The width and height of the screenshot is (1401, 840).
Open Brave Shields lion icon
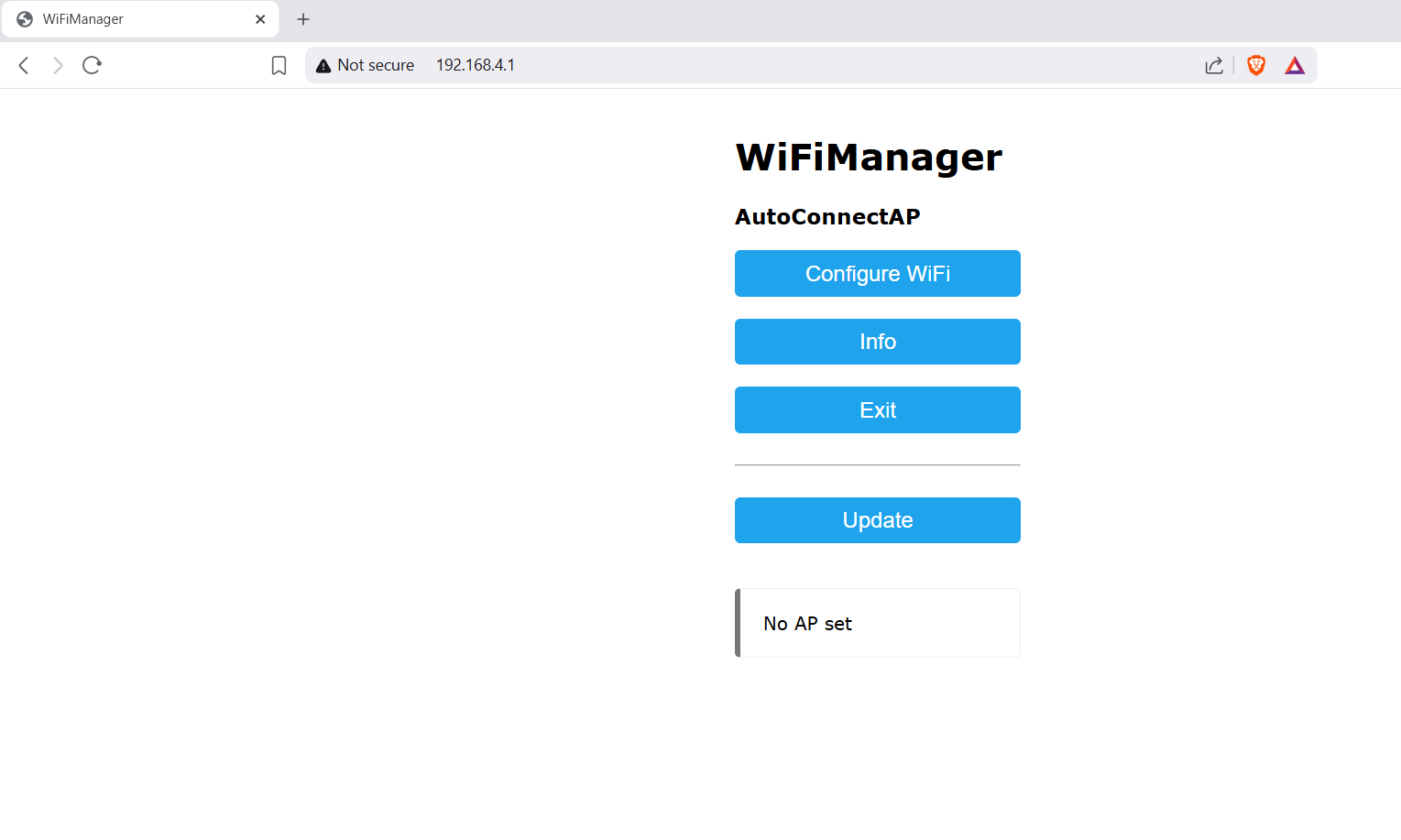1256,65
